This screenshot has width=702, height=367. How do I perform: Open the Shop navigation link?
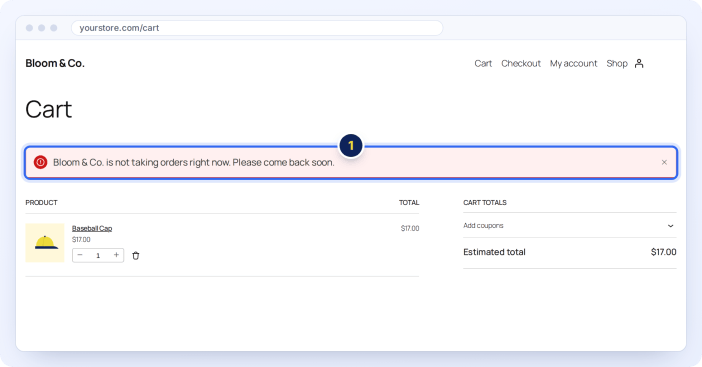(x=617, y=64)
